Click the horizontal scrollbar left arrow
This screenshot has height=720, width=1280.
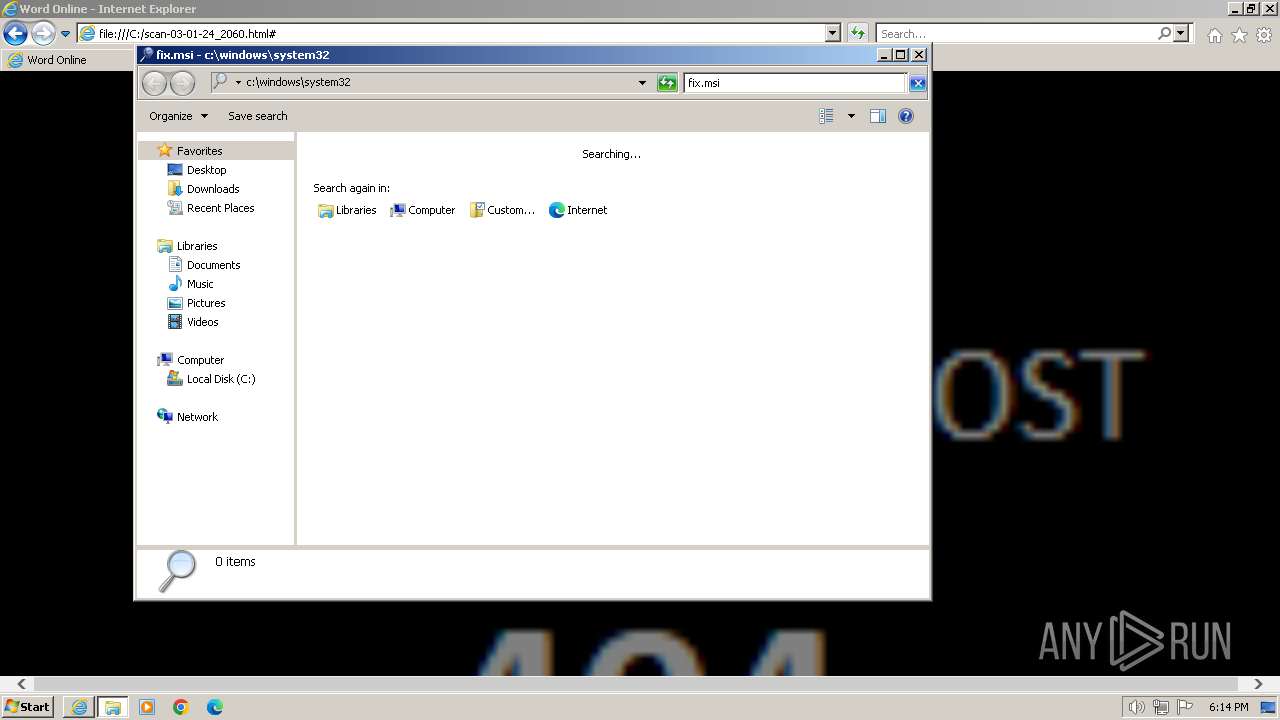click(x=22, y=684)
